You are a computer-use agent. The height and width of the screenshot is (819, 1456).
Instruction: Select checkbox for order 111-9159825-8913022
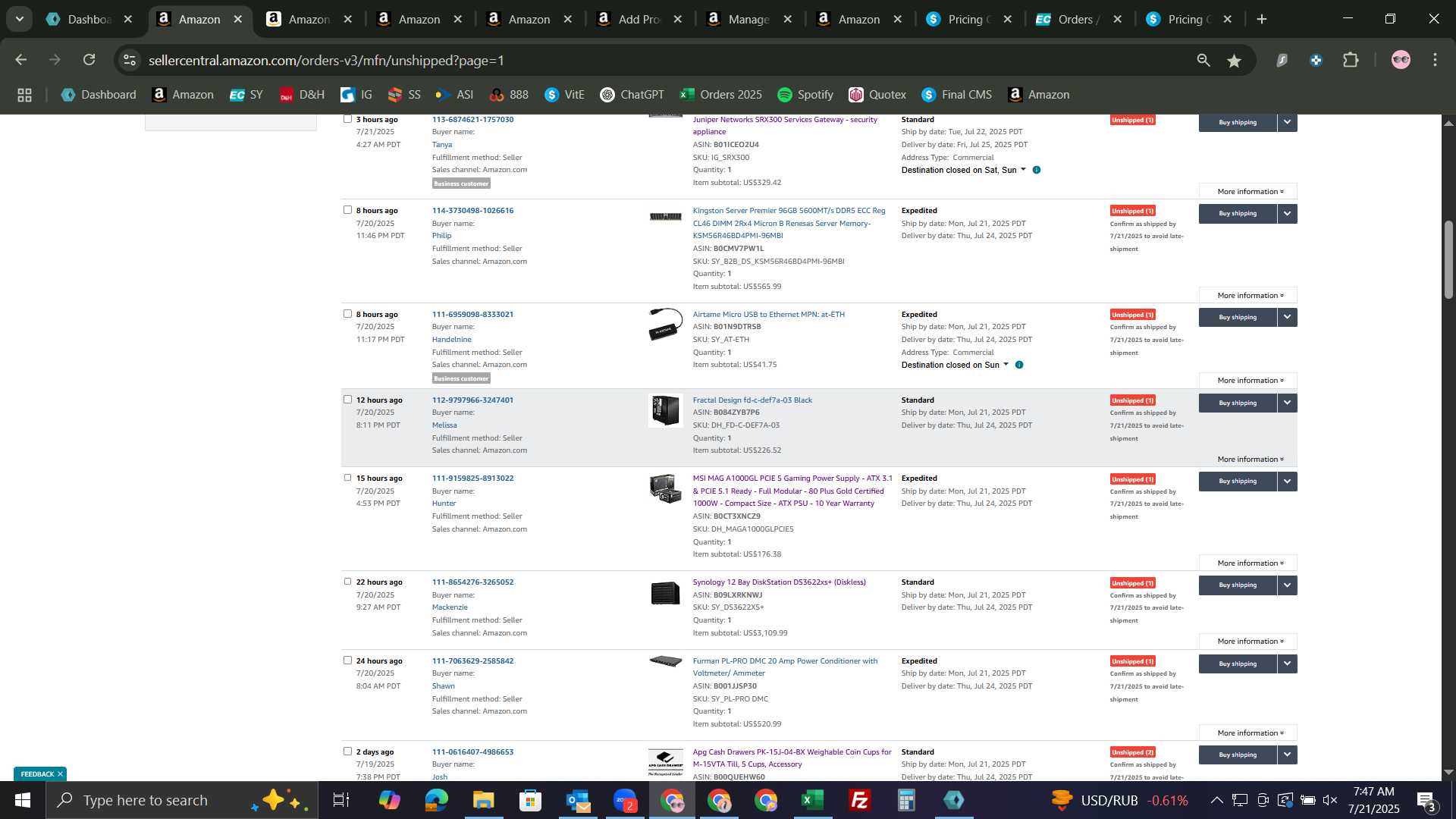coord(347,477)
